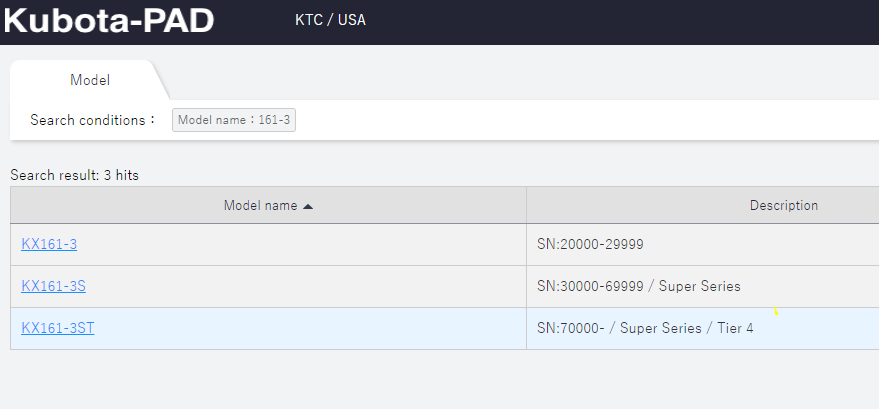The width and height of the screenshot is (879, 409).
Task: Click the Tier 4 text in last row
Action: [x=735, y=328]
